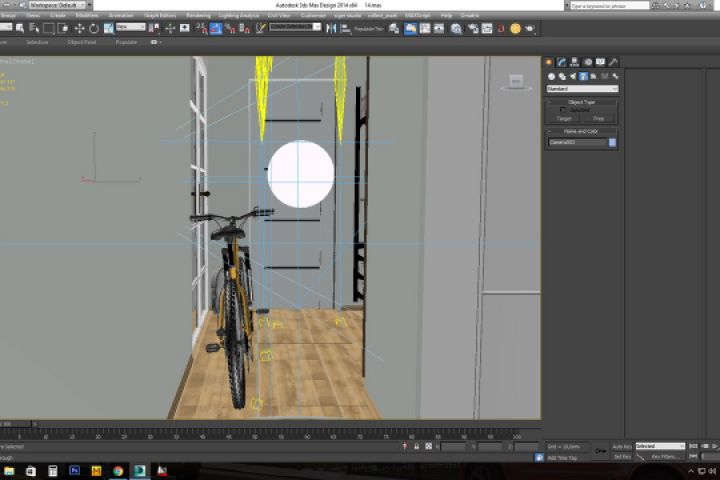Show hidden system tray icons chevron
The width and height of the screenshot is (720, 480).
tap(690, 471)
